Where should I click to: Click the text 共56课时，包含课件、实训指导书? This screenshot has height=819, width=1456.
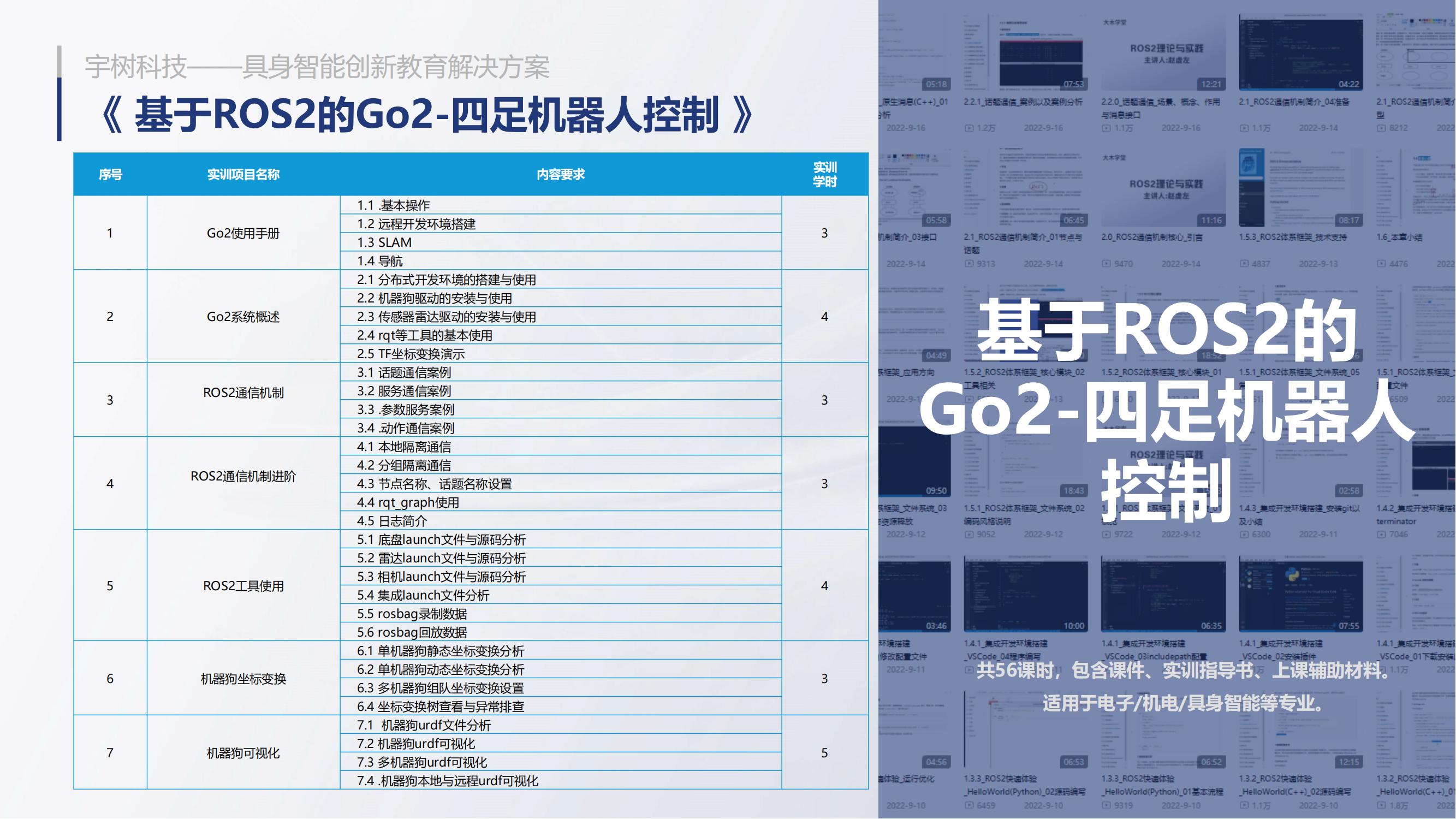point(1121,671)
